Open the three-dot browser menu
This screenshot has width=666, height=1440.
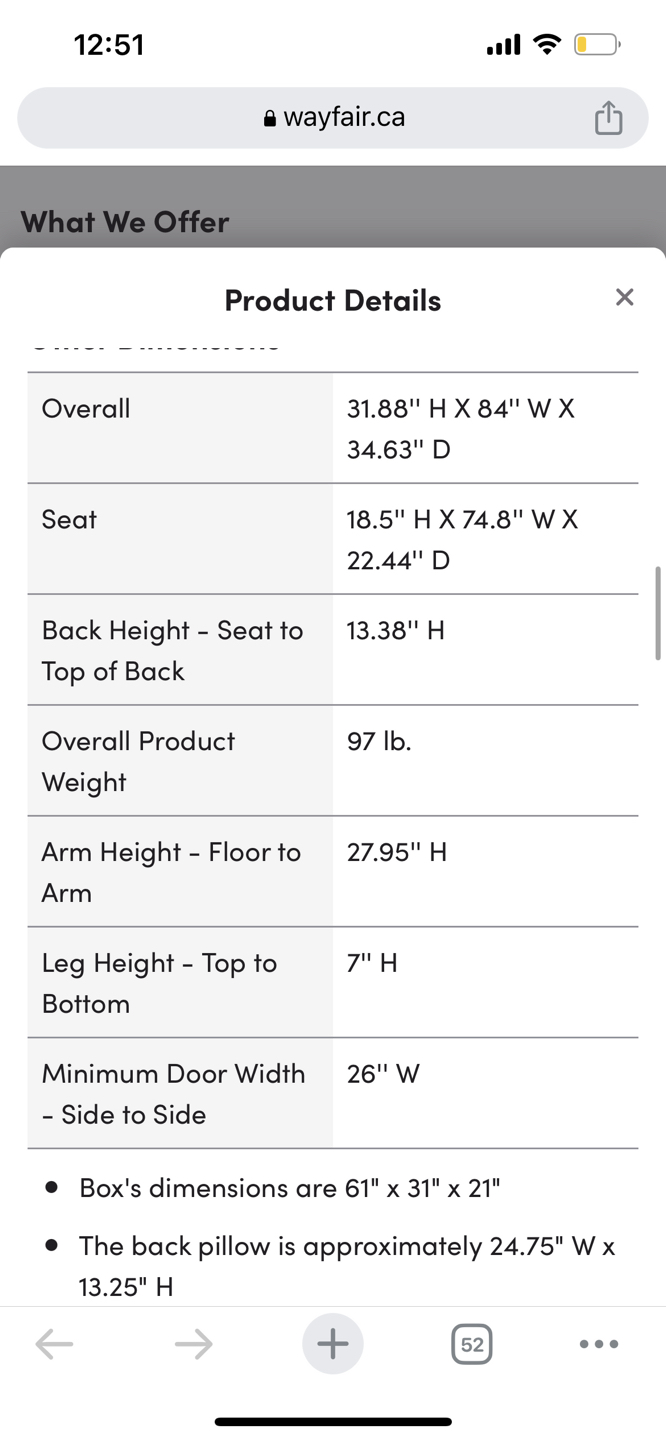tap(599, 1344)
